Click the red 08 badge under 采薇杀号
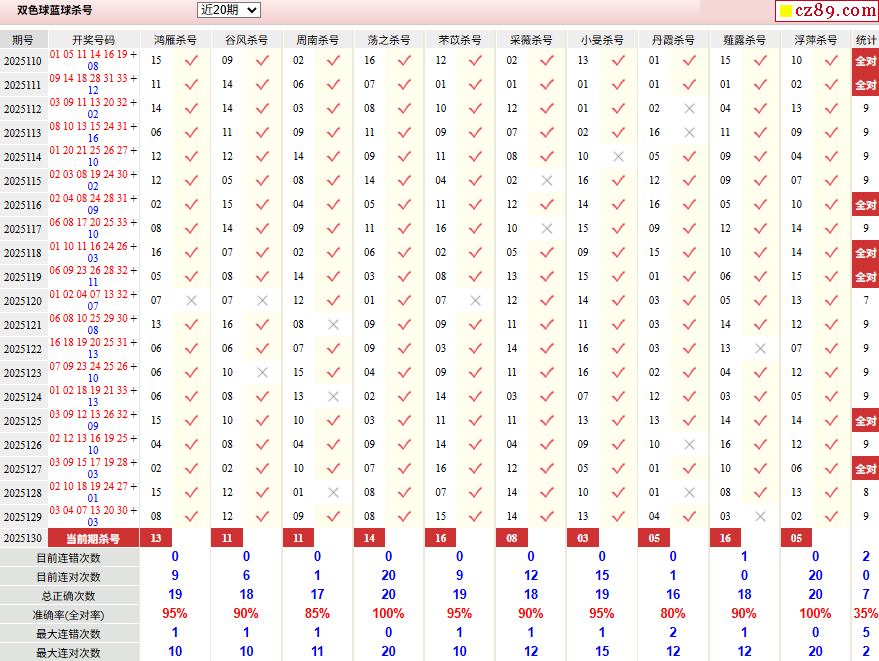This screenshot has width=879, height=661. 512,538
